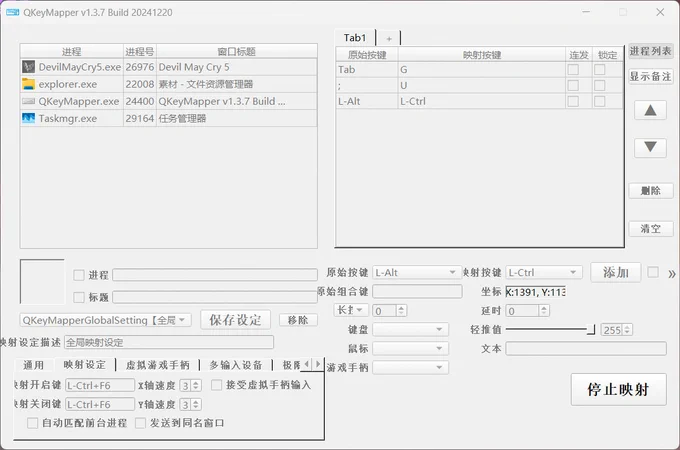
Task: Click the 进程列表 button
Action: point(651,52)
